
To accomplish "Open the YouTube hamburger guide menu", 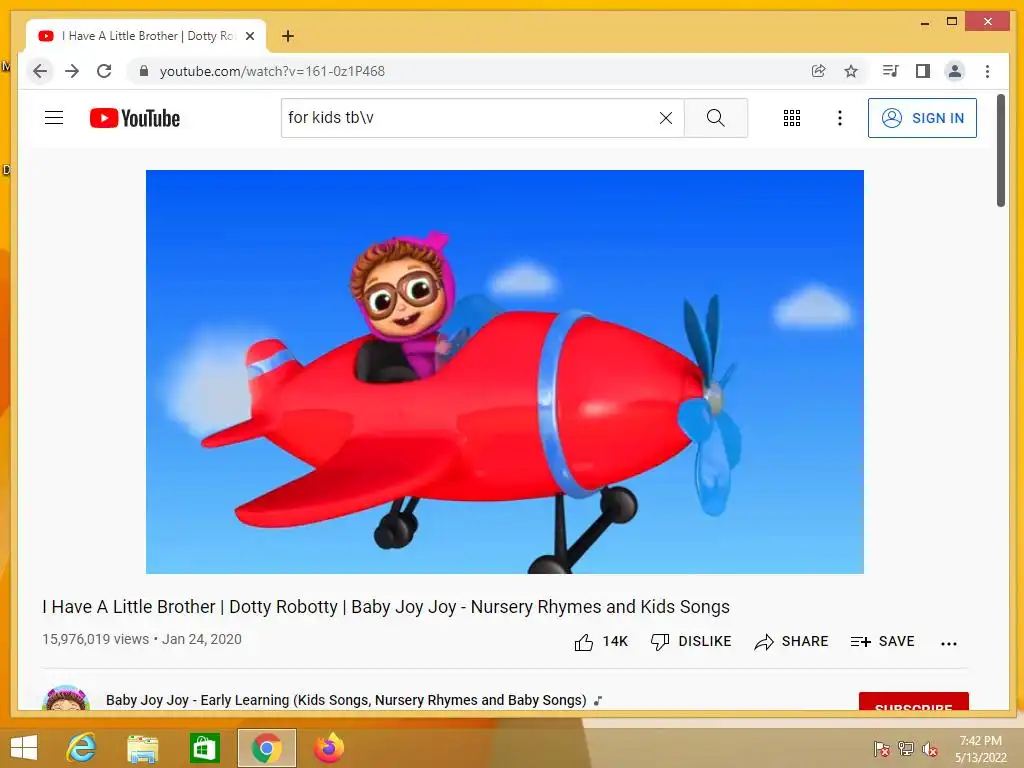I will click(x=54, y=118).
